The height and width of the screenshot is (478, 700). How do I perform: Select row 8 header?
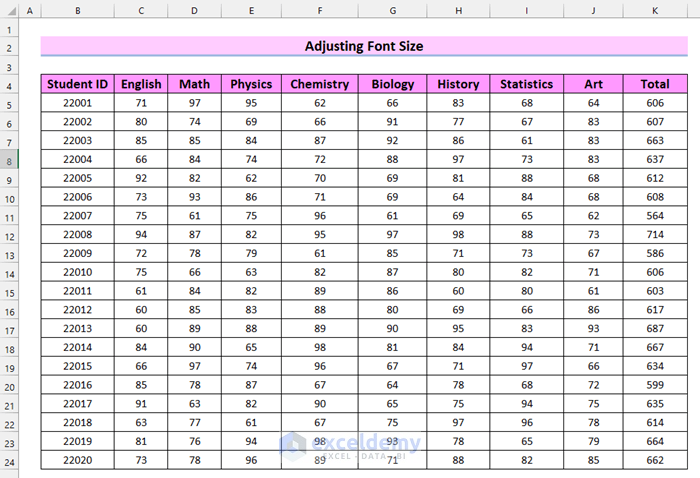[x=9, y=161]
